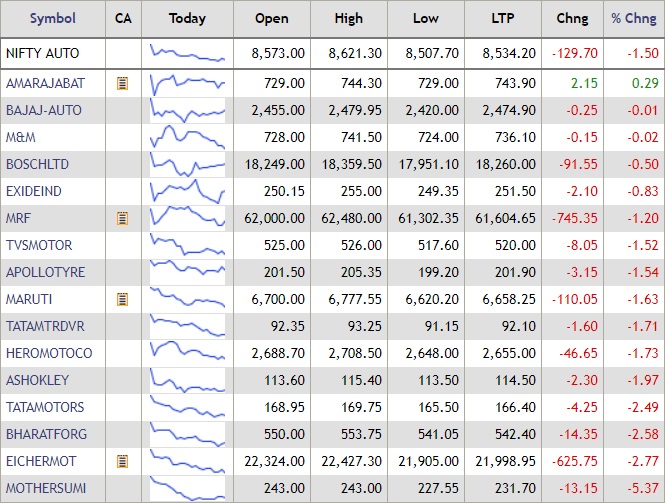Image resolution: width=665 pixels, height=503 pixels.
Task: Open the MOTHERSUMI symbol link
Action: pos(46,488)
